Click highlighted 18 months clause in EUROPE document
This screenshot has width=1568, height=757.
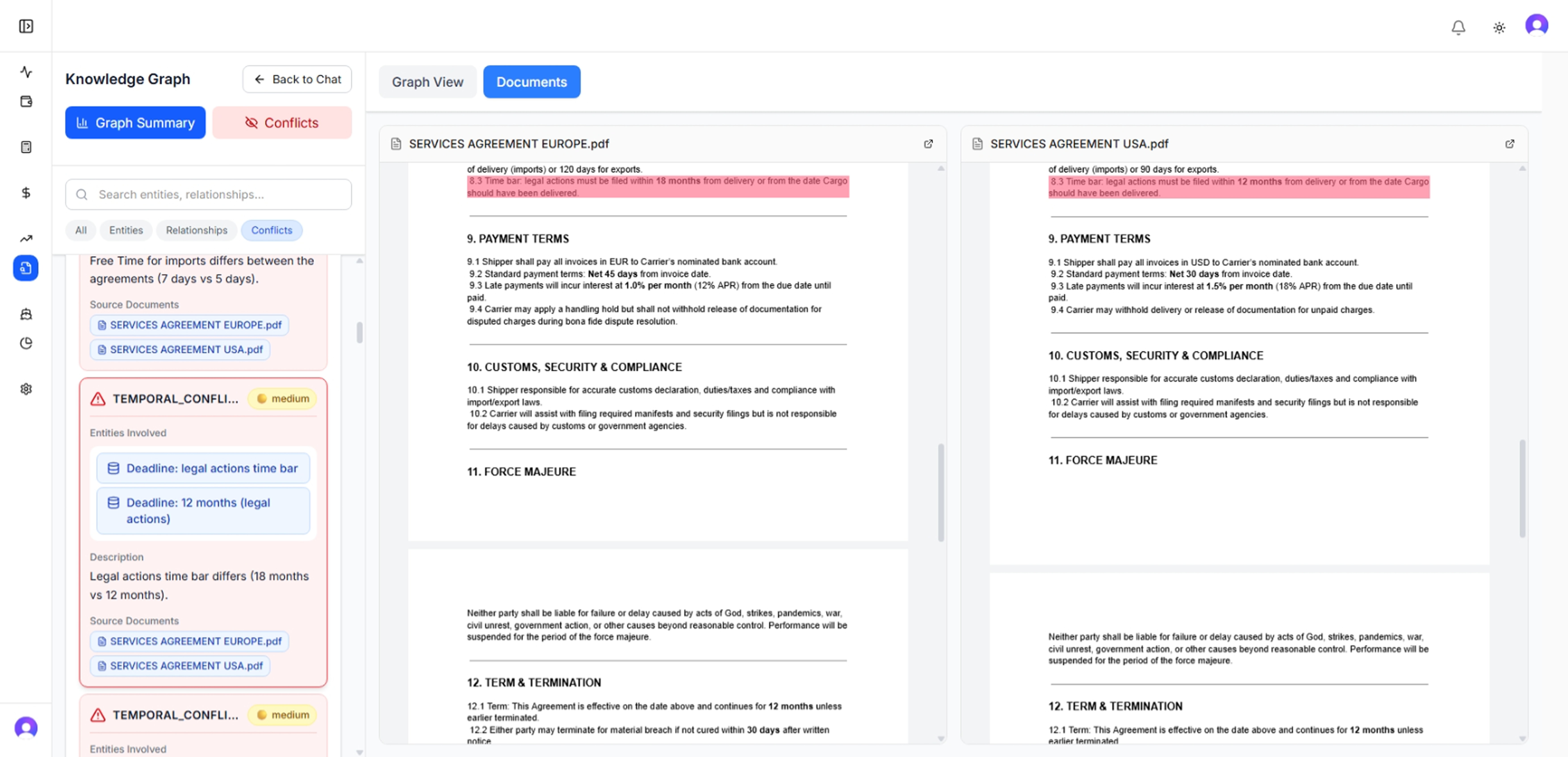pos(658,187)
